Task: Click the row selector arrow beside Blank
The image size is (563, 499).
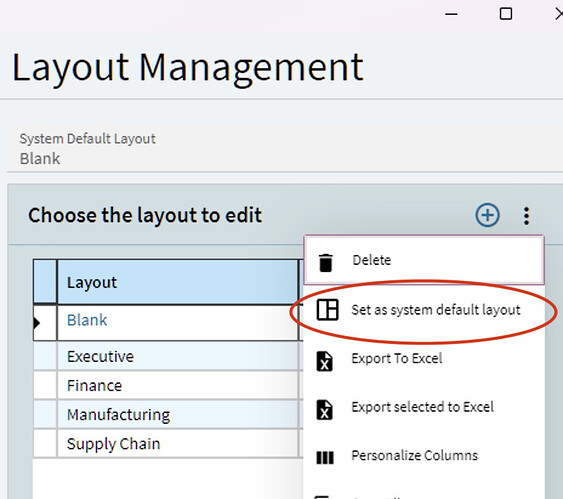Action: point(37,323)
